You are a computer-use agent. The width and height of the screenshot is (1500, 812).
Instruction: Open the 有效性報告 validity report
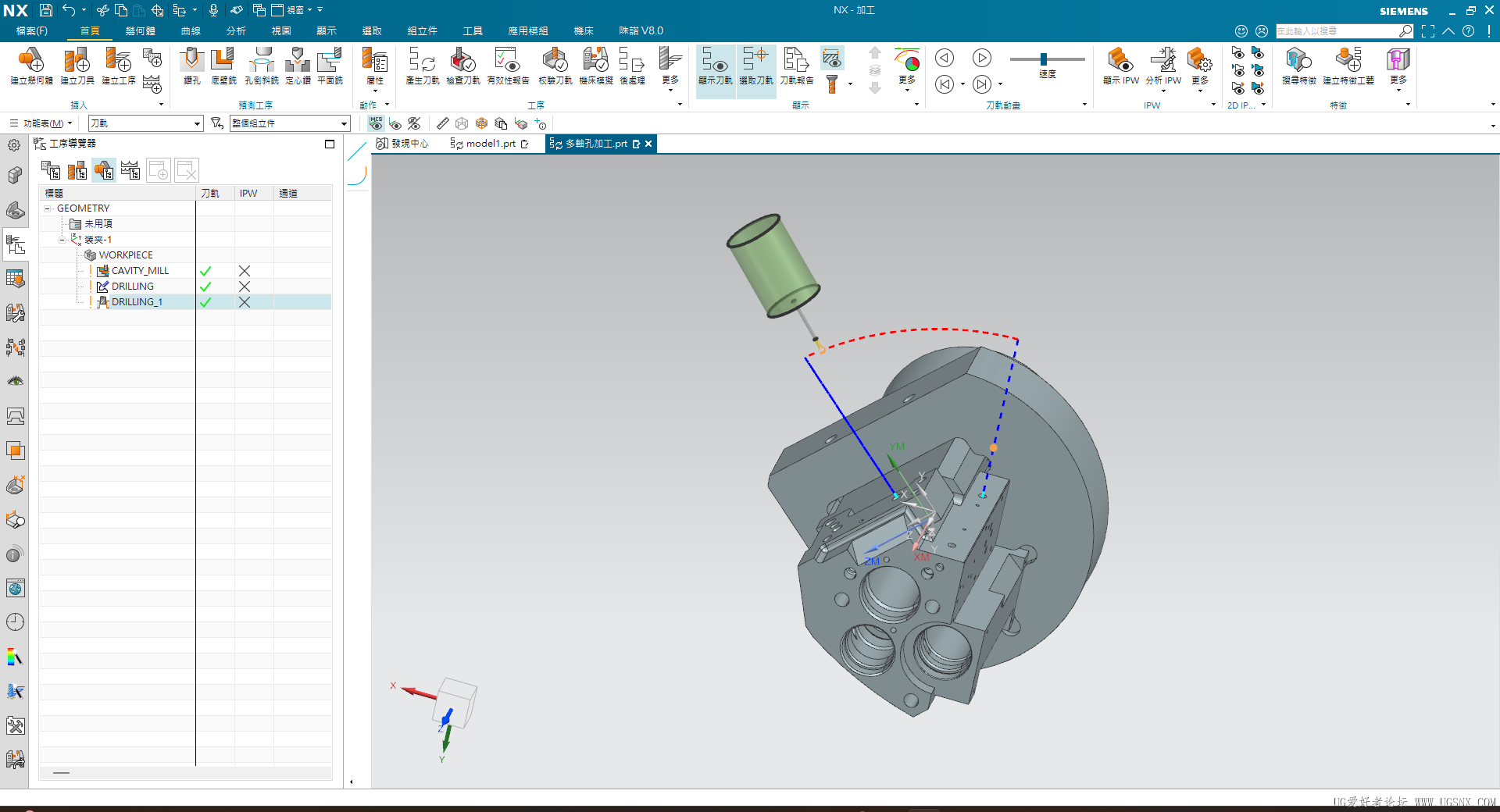coord(508,66)
